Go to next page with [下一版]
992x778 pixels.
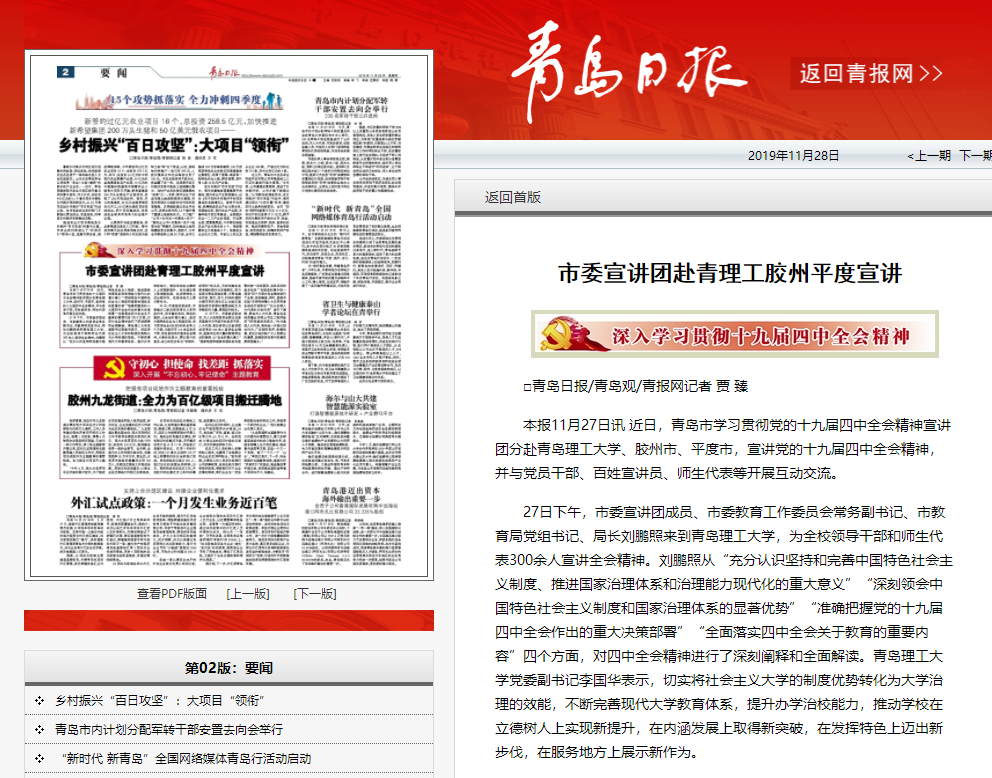point(314,593)
